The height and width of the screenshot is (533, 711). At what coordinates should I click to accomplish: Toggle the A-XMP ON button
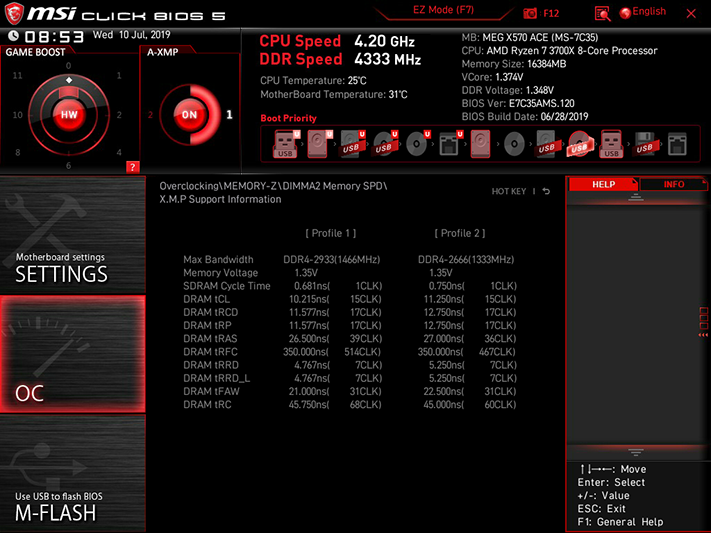pyautogui.click(x=189, y=115)
